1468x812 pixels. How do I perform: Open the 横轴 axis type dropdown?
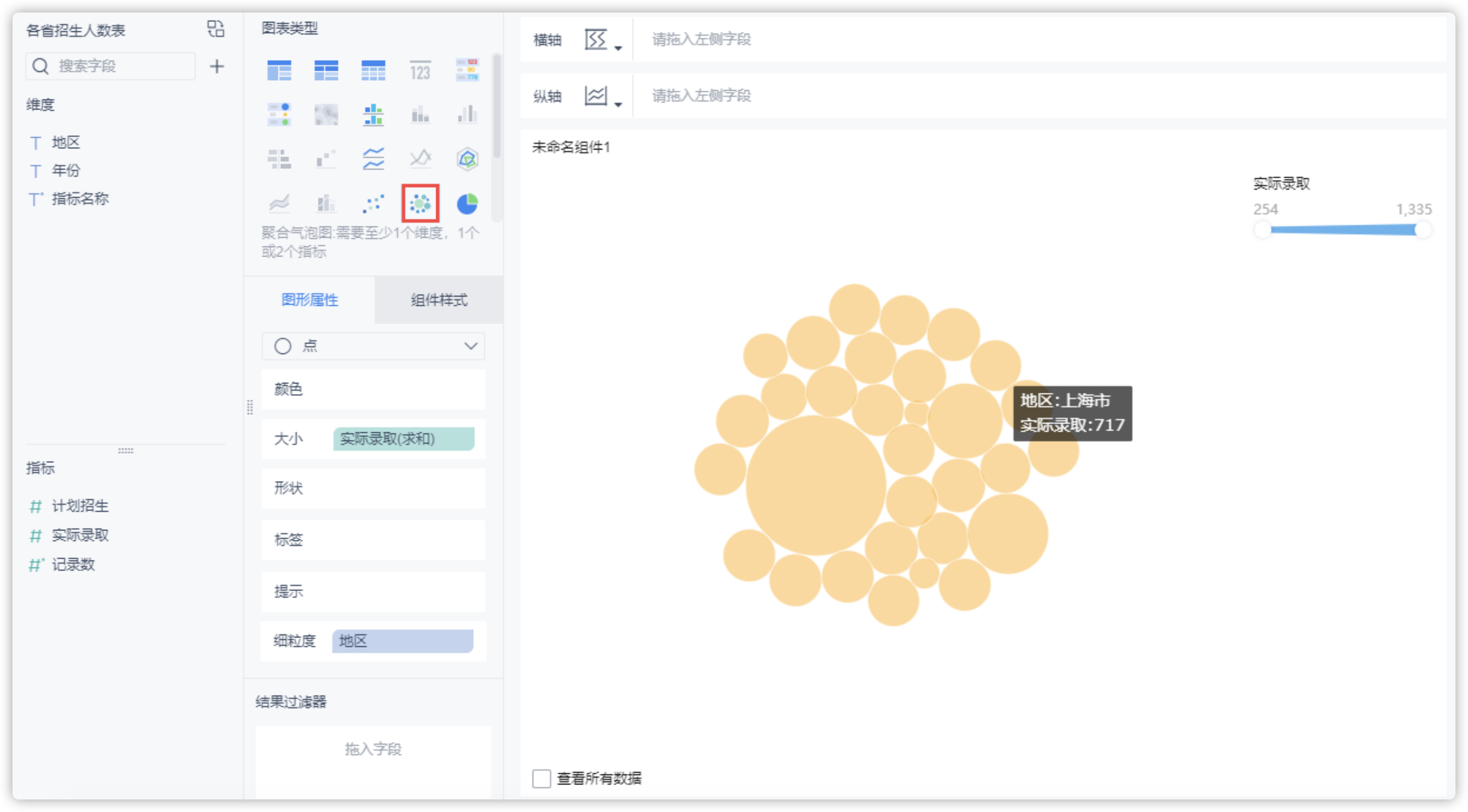pyautogui.click(x=603, y=40)
